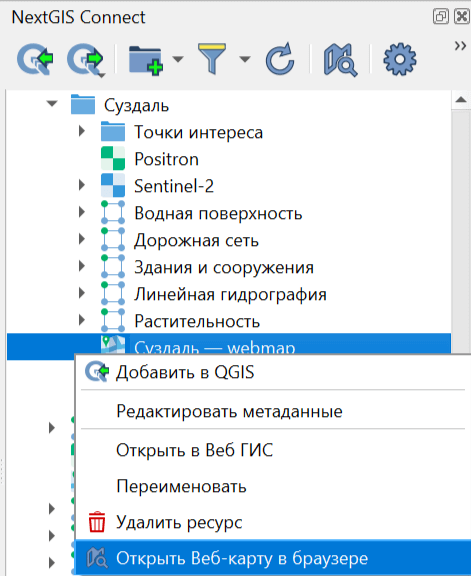Collapse the Суздаль folder

pos(52,104)
